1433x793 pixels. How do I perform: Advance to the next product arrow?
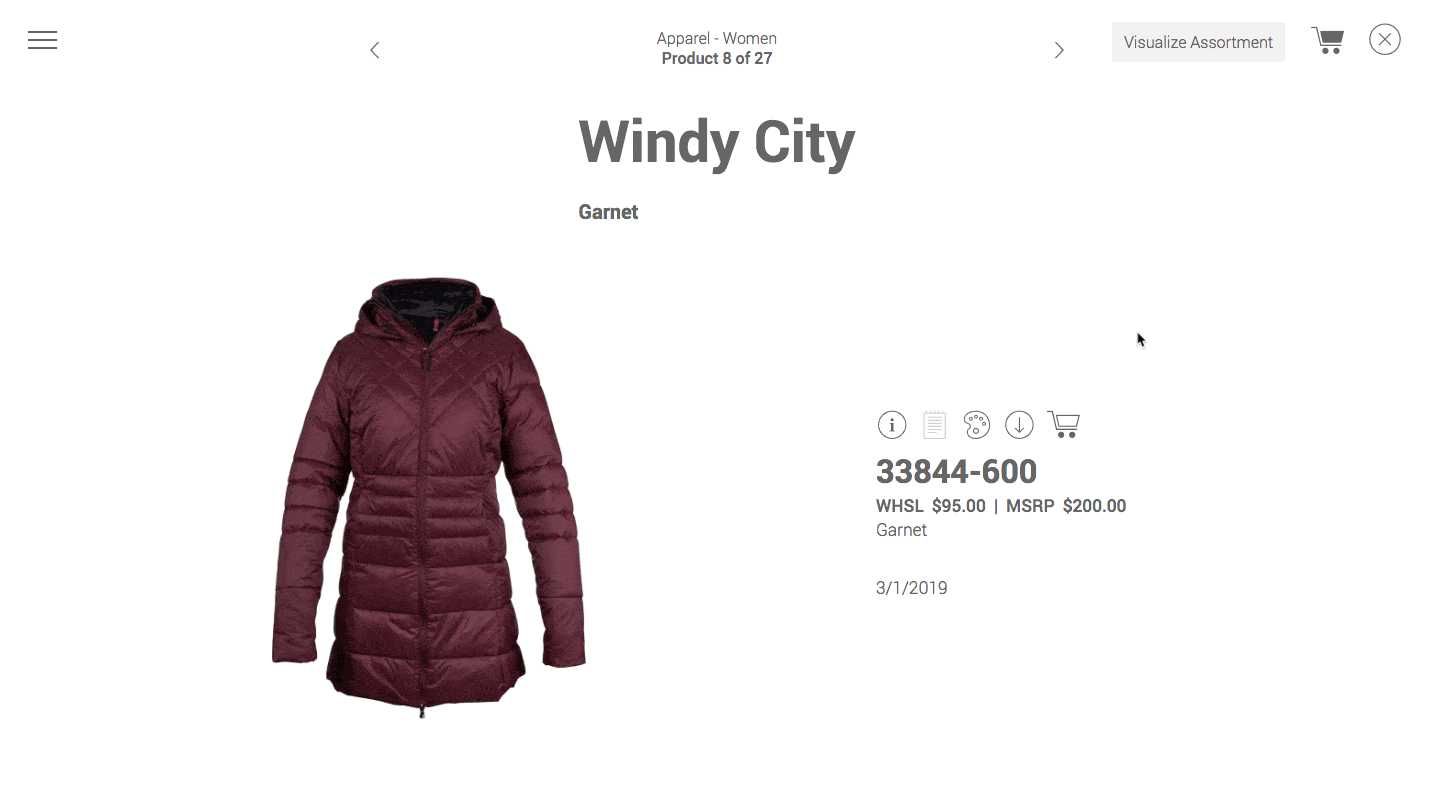(1059, 50)
